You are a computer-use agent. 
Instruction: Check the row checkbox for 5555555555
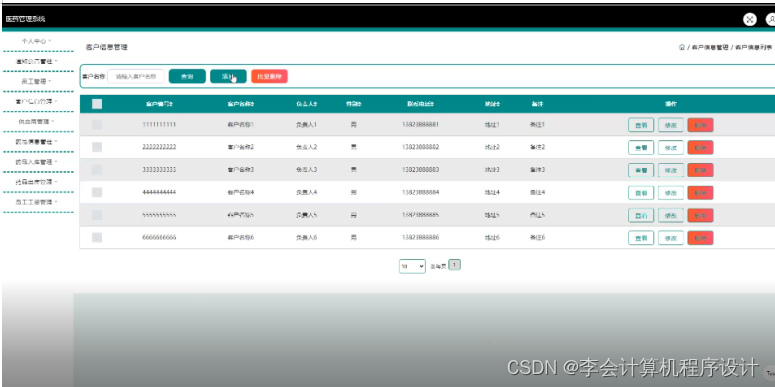(x=97, y=215)
